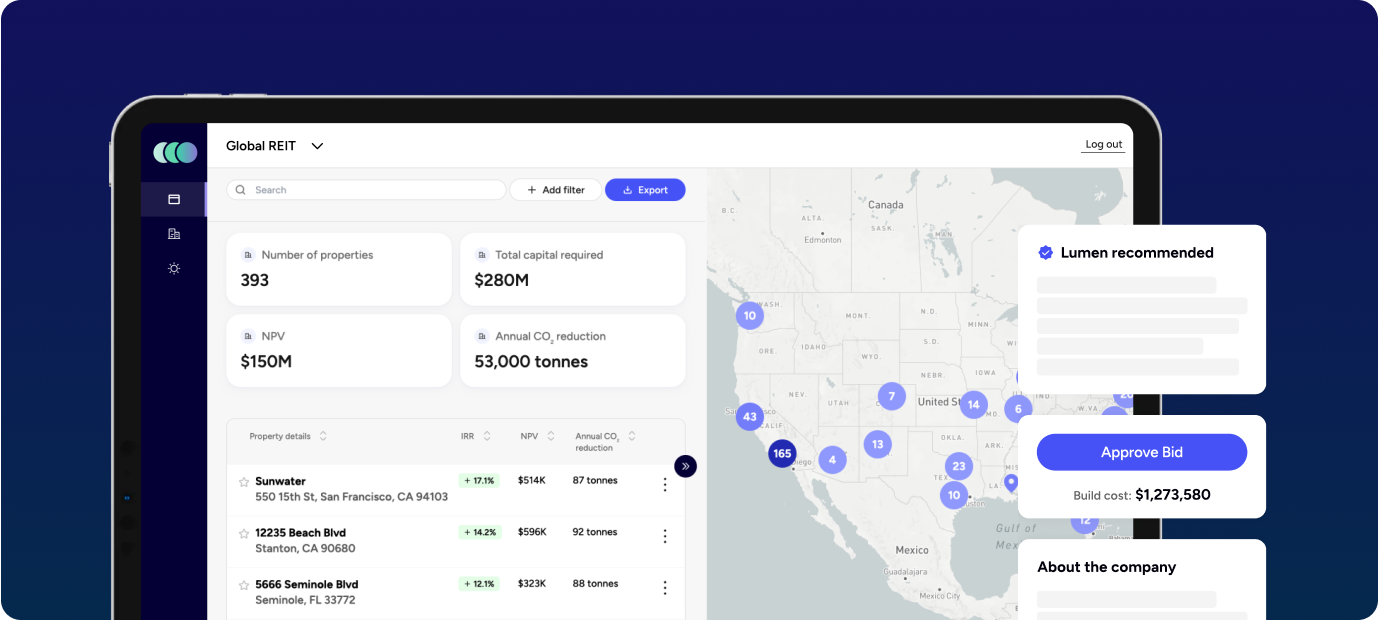Select map cluster 6
Viewport: 1378px width, 620px height.
click(x=1017, y=409)
